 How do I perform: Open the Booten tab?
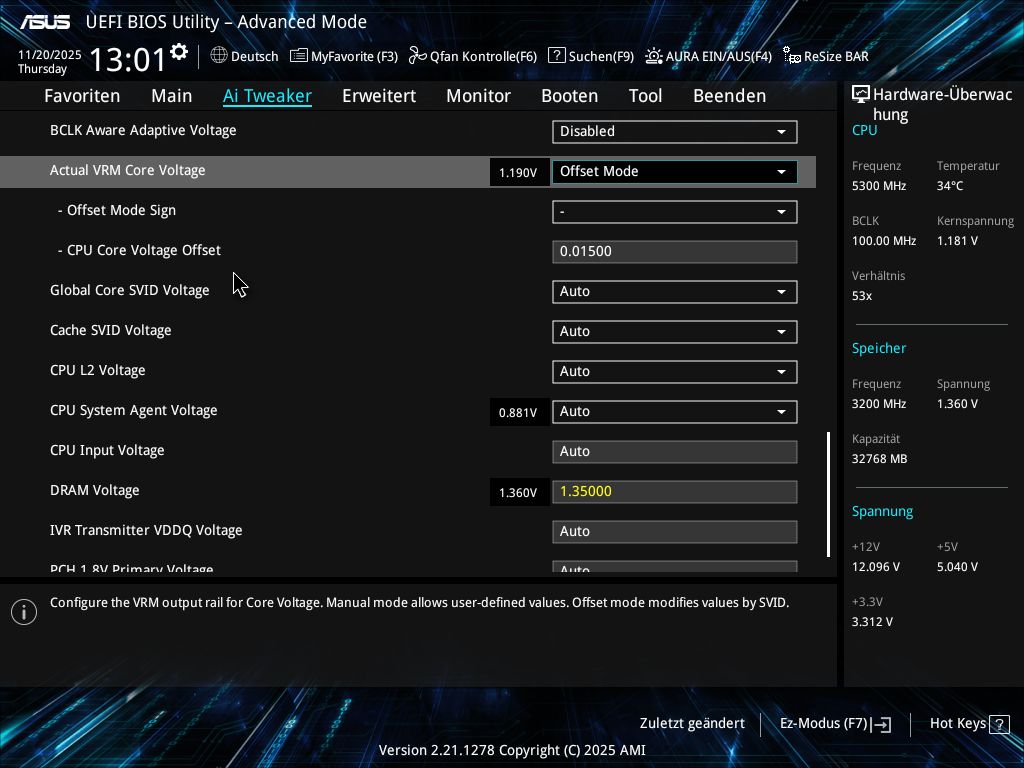click(x=569, y=96)
